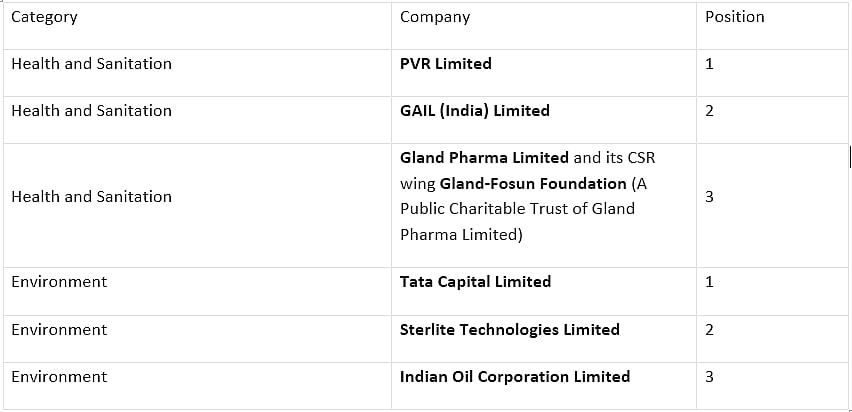
Task: Click the Category column header cell
Action: [44, 17]
